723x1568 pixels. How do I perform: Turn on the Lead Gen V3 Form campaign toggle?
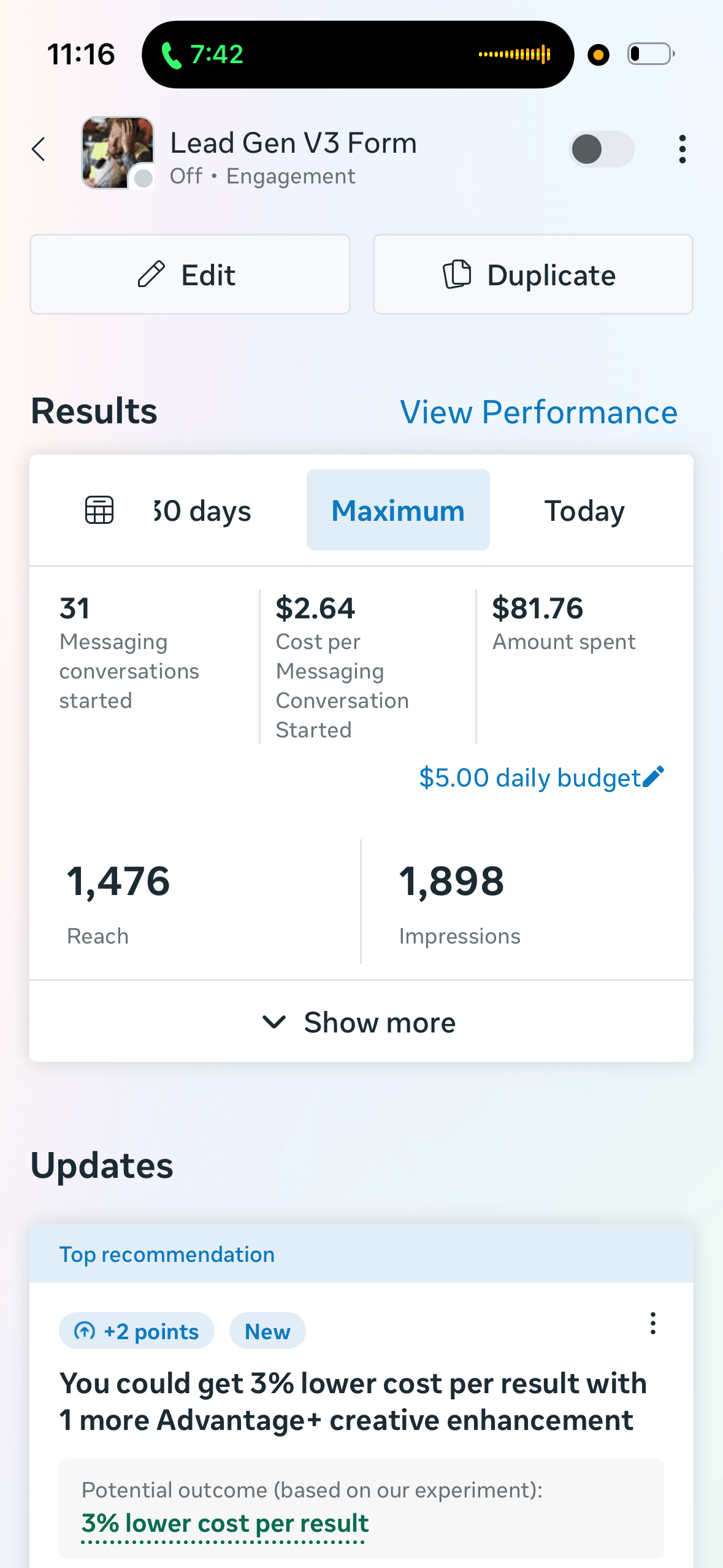pyautogui.click(x=601, y=148)
